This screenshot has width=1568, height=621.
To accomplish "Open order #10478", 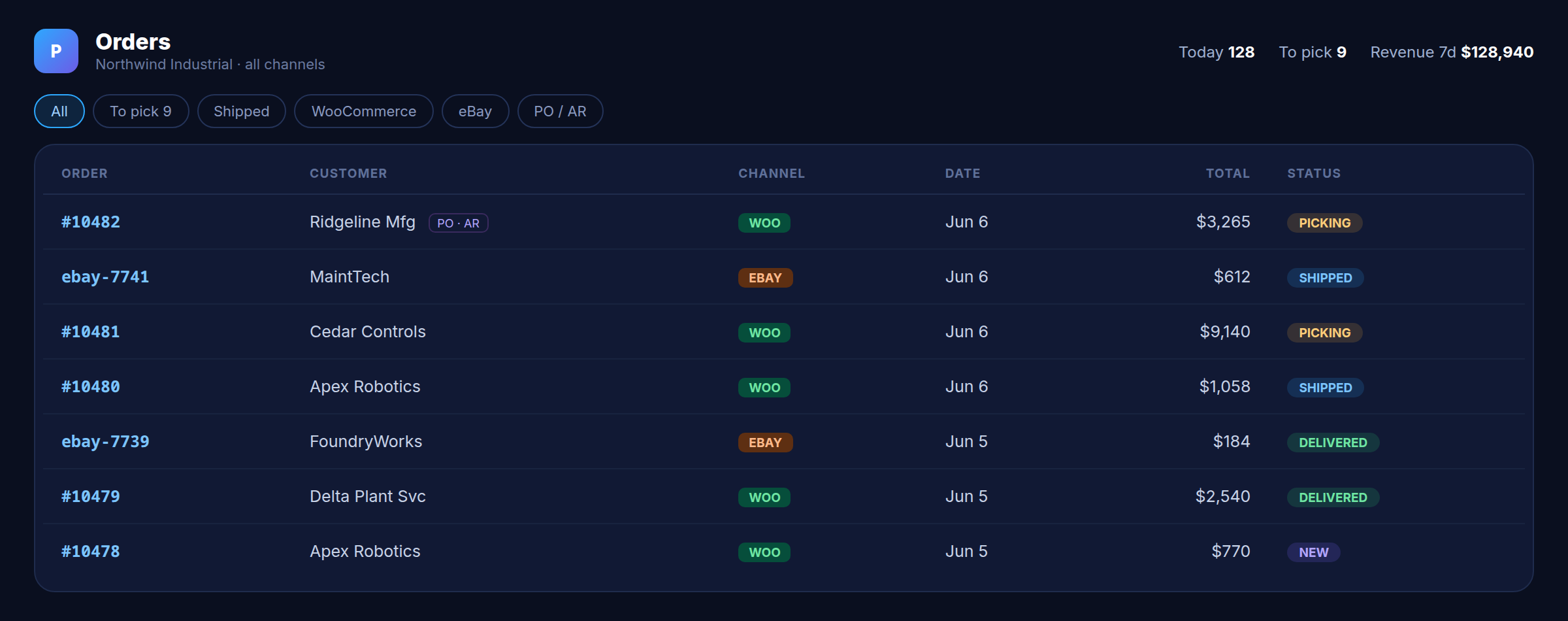I will 91,552.
